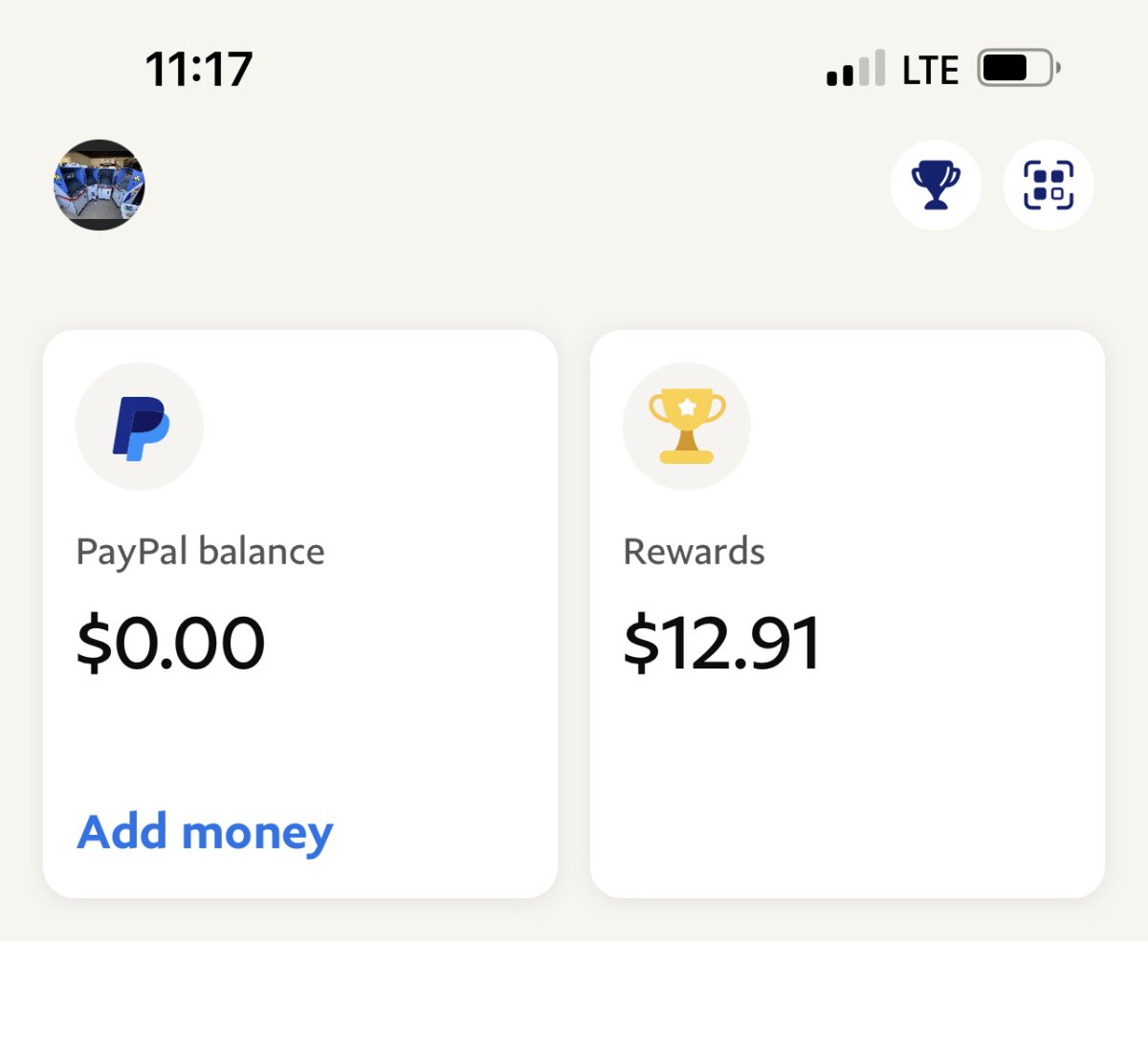Open the Rewards card
The image size is (1148, 1052).
[848, 614]
